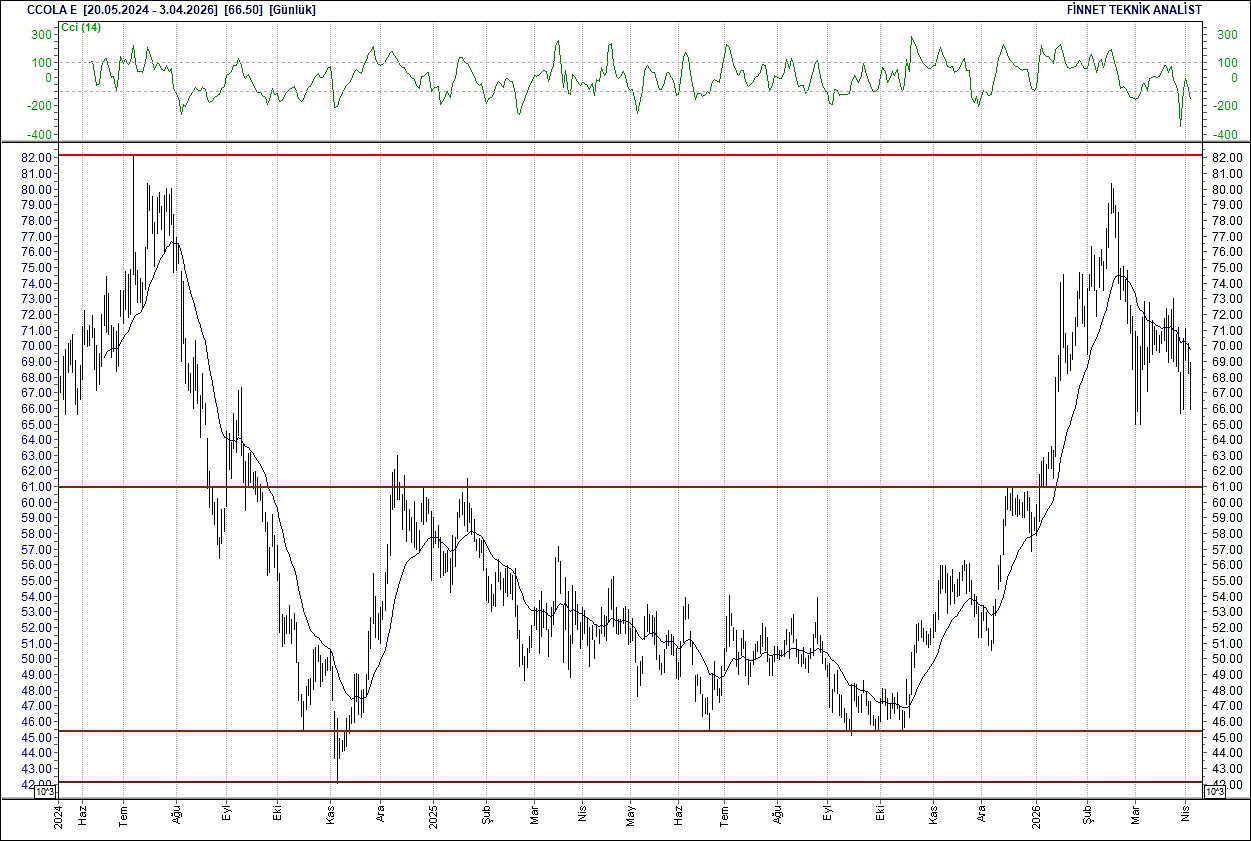Click the 82.00 left price axis label
Screen dimensions: 1251x841
click(x=37, y=157)
